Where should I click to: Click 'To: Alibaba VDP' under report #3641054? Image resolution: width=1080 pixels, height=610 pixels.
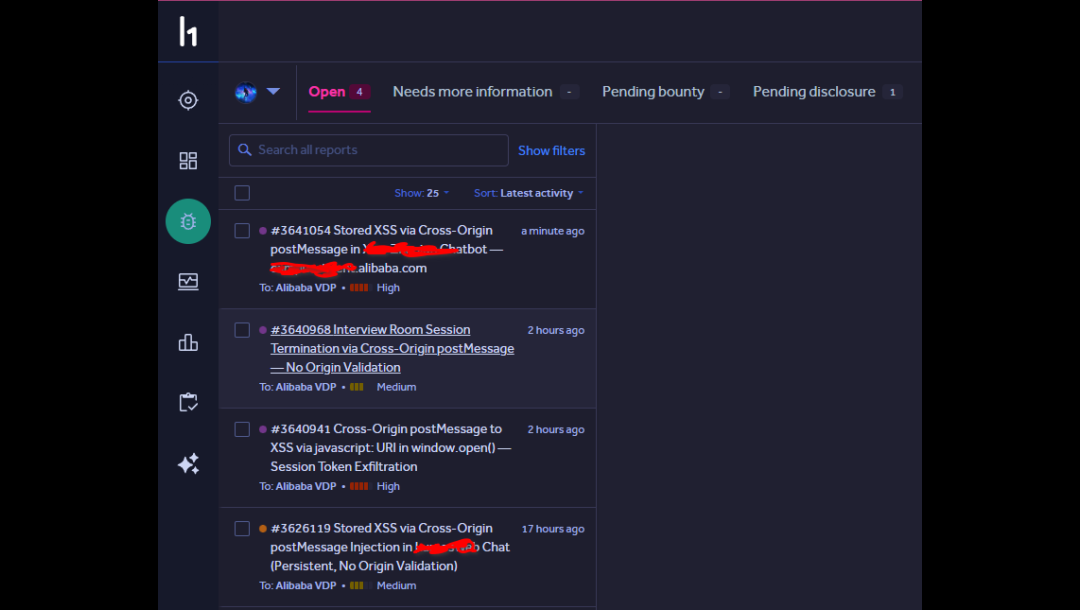pyautogui.click(x=298, y=288)
